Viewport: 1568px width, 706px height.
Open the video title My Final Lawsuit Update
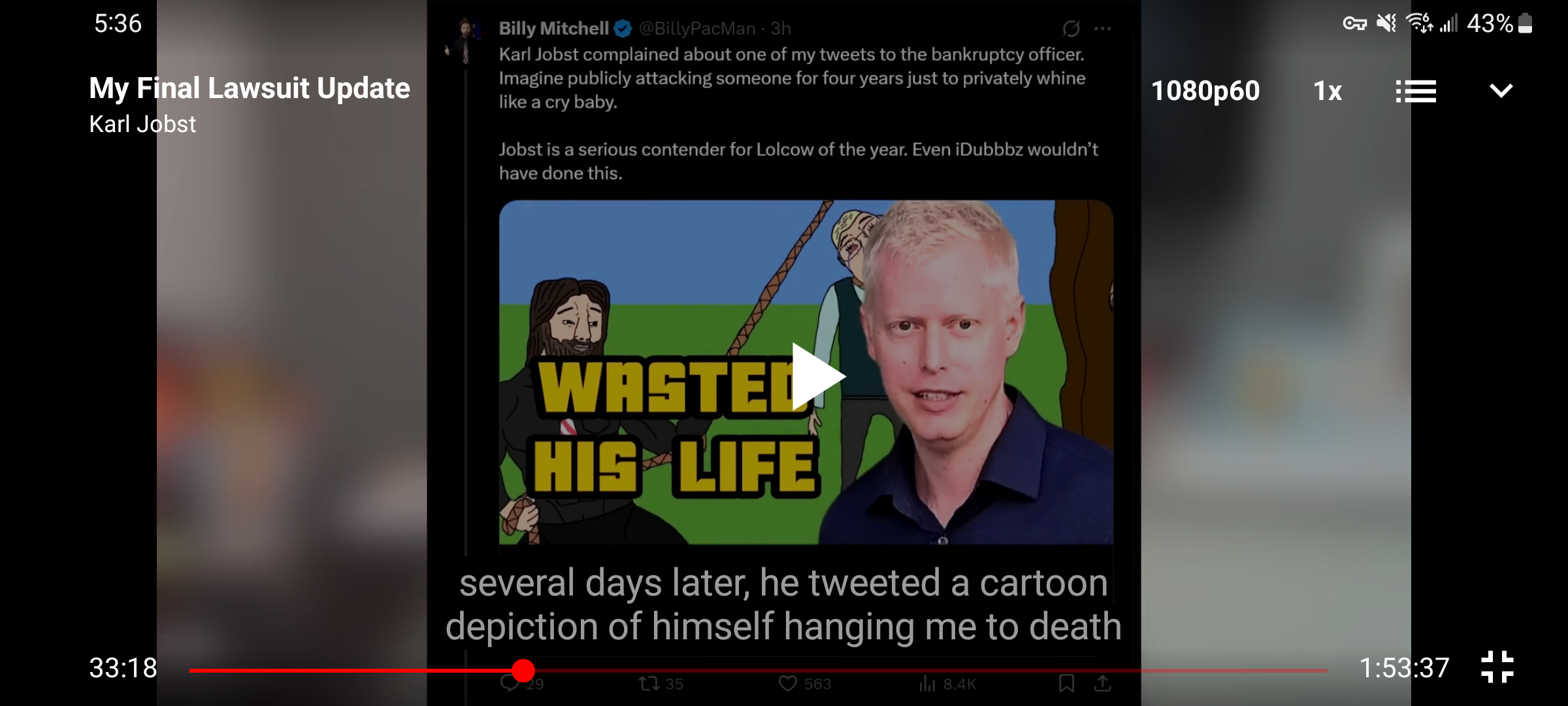[250, 88]
